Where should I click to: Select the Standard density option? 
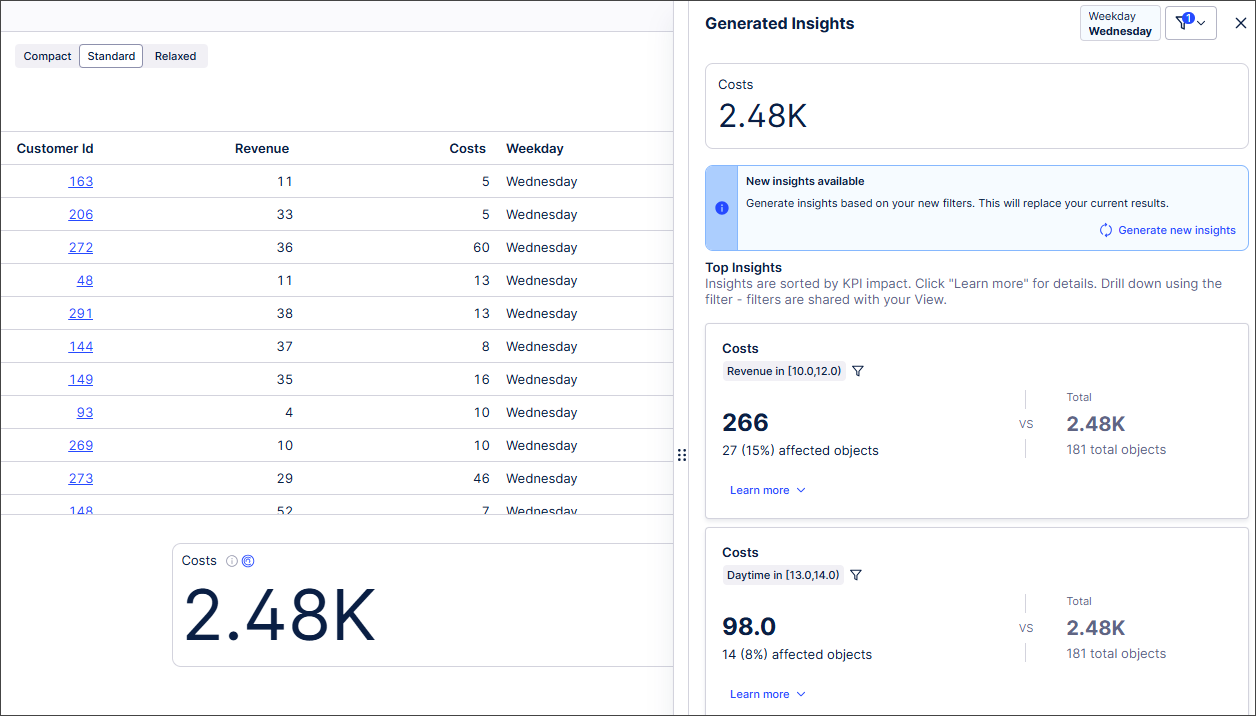[x=110, y=56]
